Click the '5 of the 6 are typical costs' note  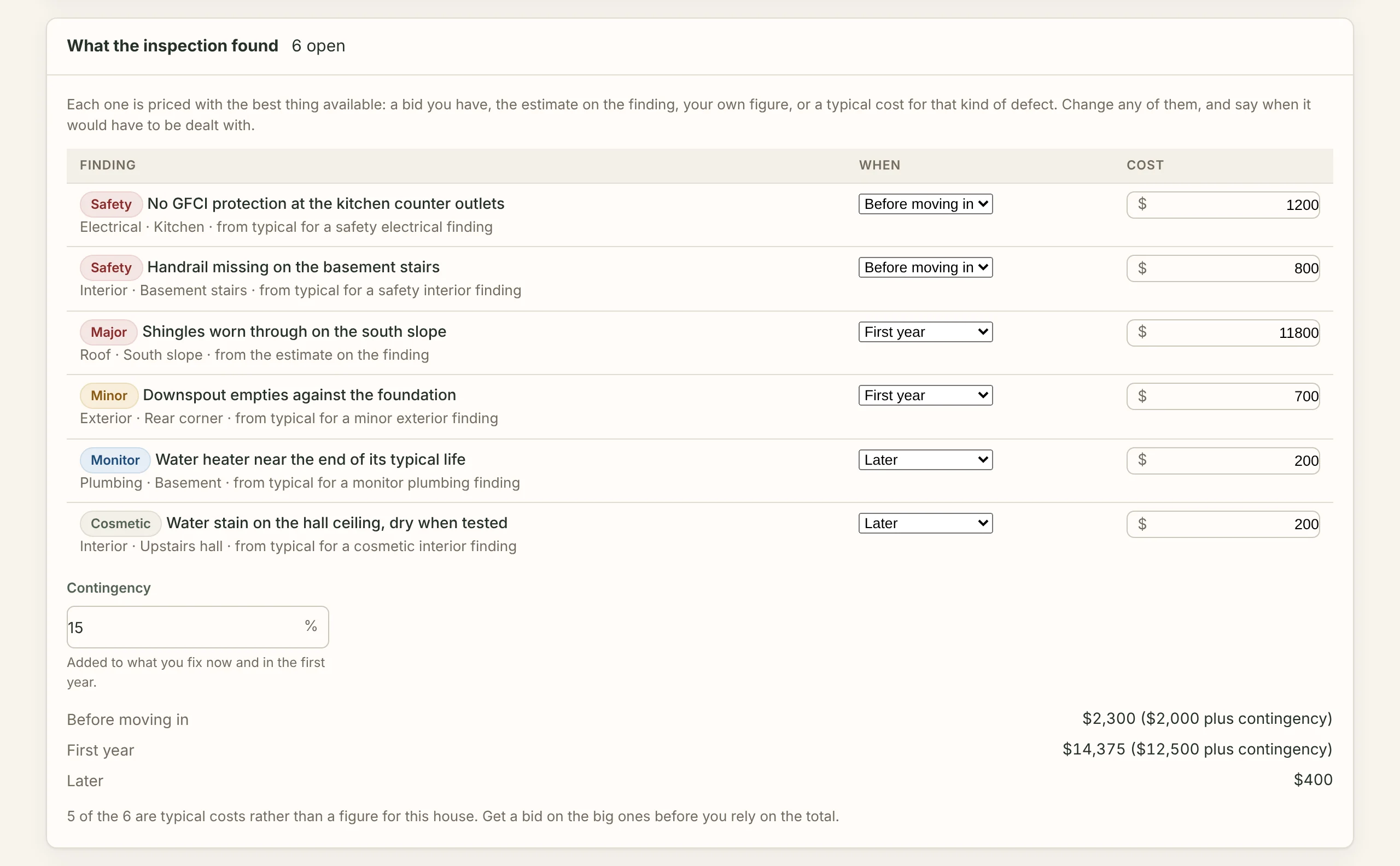click(453, 817)
